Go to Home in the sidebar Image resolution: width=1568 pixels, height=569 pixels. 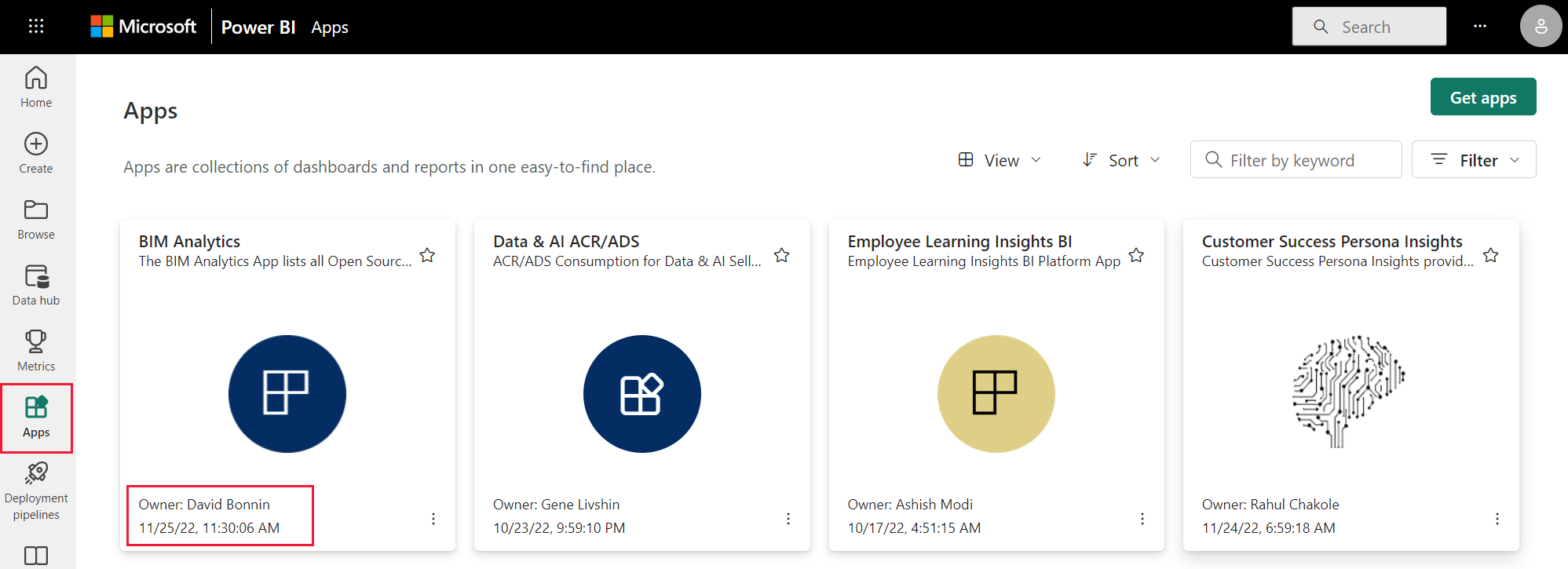click(36, 87)
